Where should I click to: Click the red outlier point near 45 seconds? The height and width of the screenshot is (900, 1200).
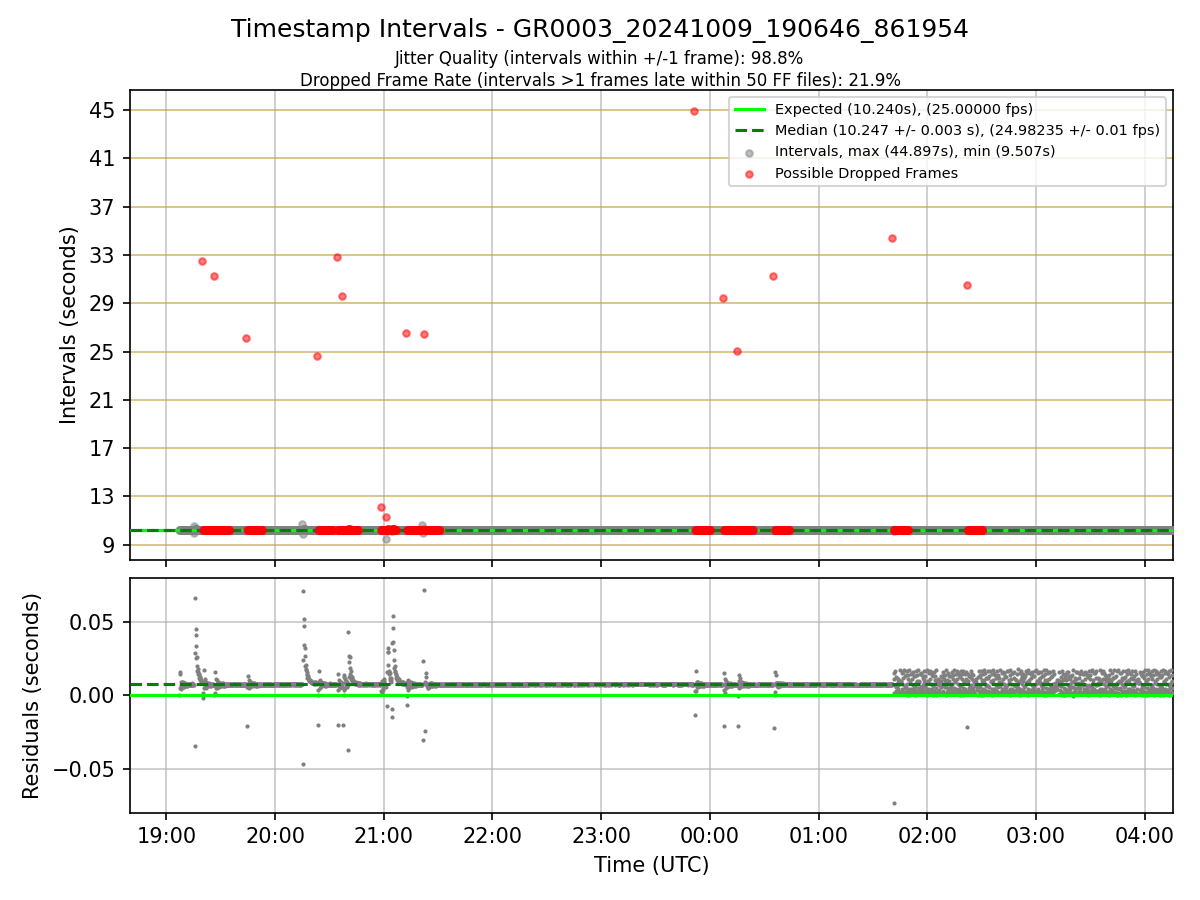coord(694,111)
